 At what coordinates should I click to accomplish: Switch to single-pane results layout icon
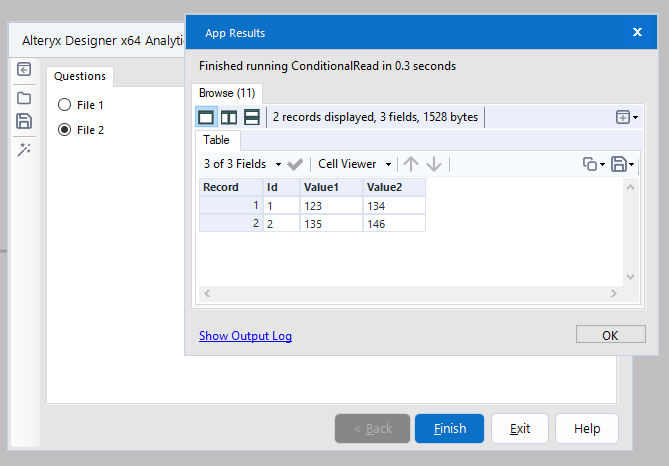(x=206, y=117)
